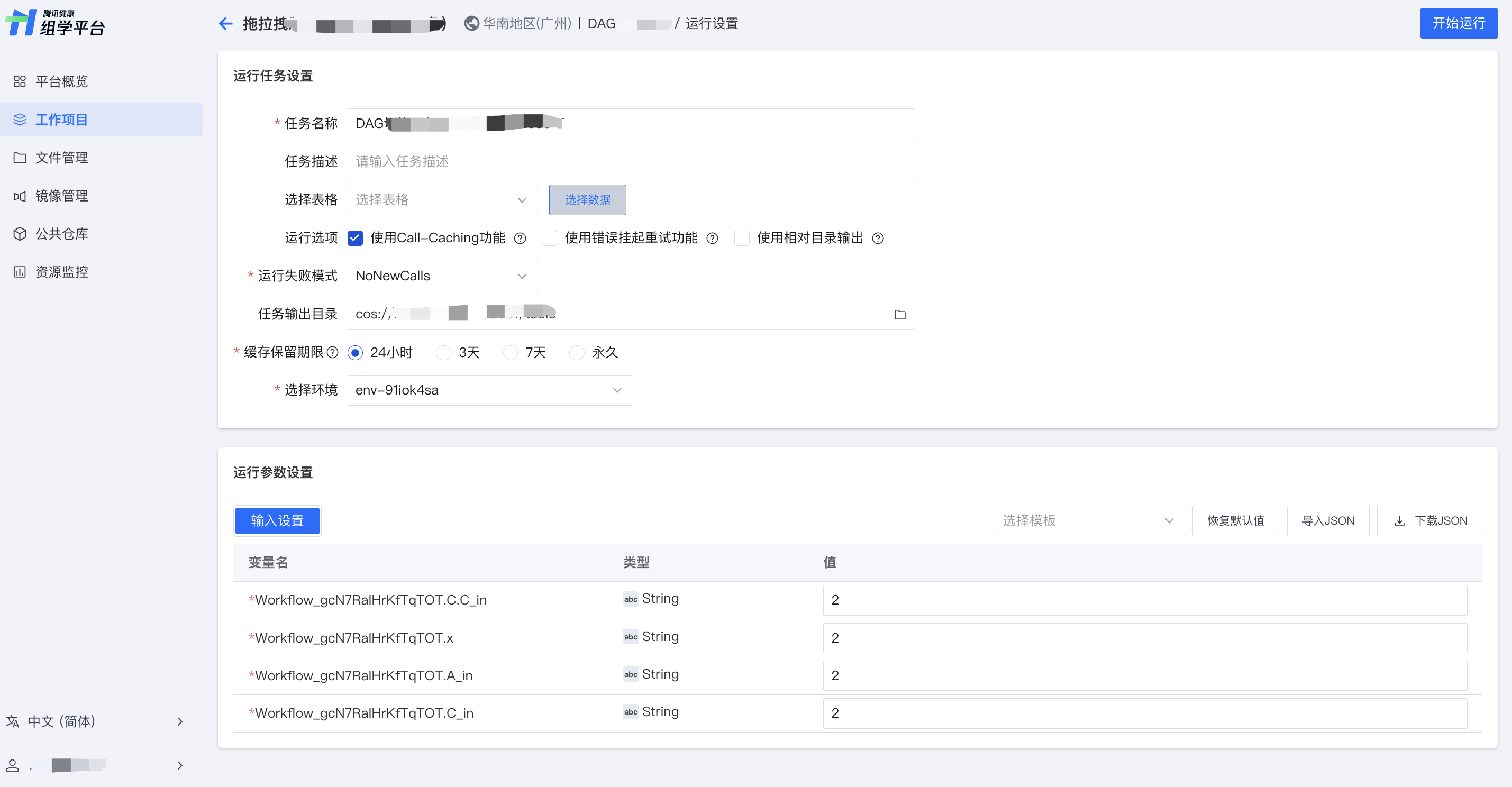Click the 任务描述 input field

(631, 162)
